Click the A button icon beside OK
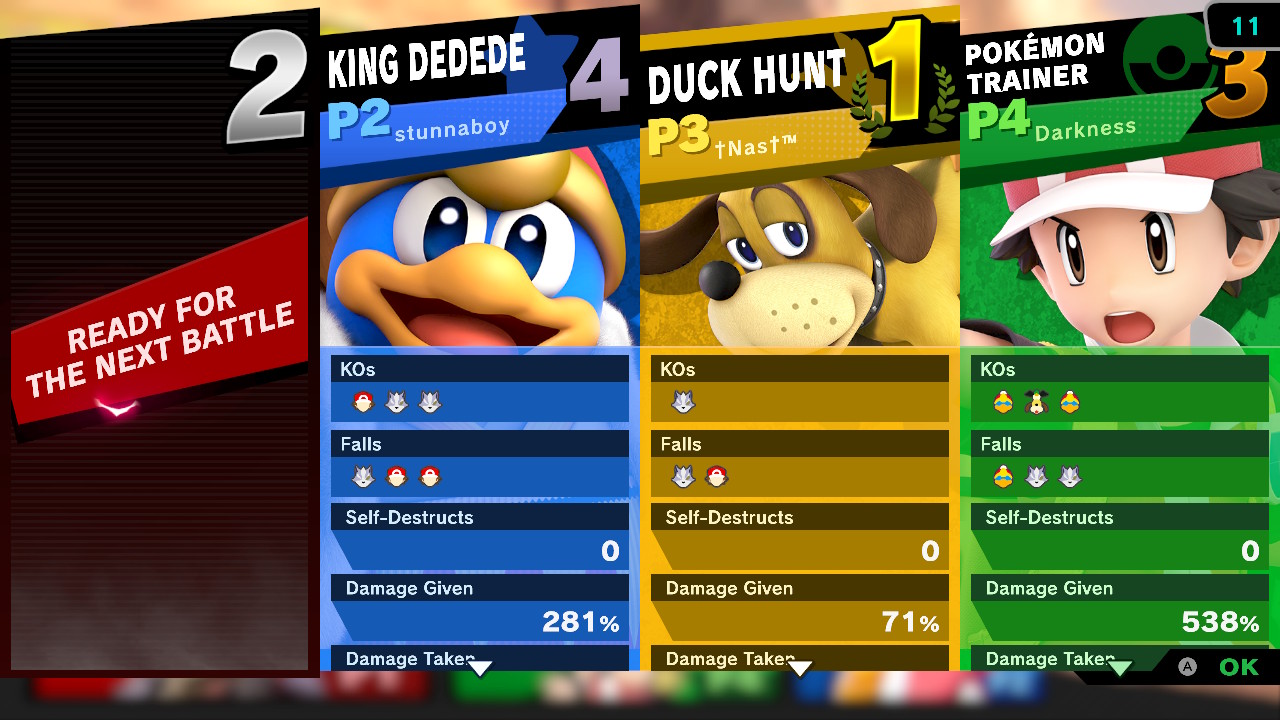This screenshot has width=1280, height=720. pos(1187,667)
